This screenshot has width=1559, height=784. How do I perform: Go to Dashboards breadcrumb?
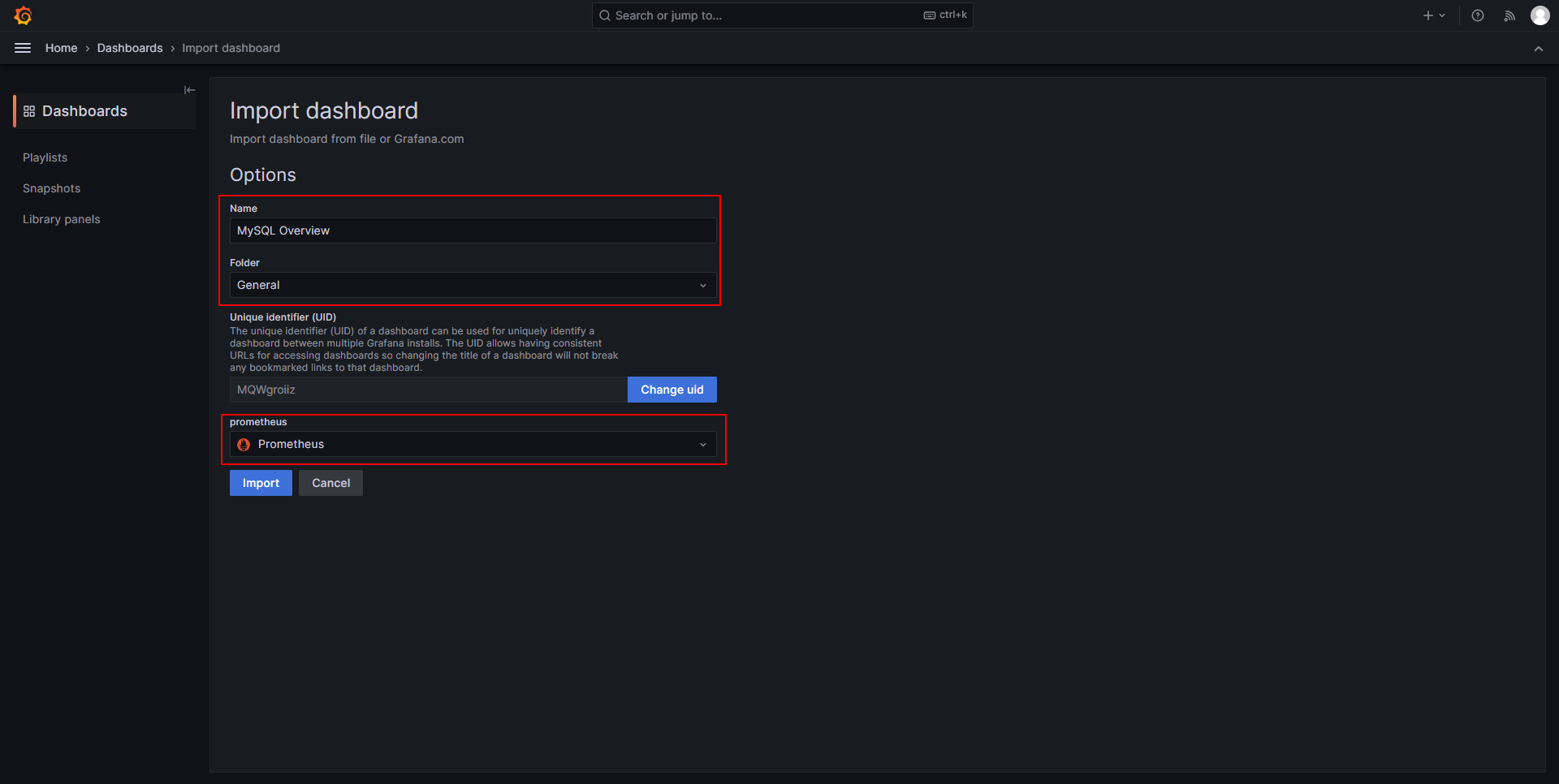(130, 48)
